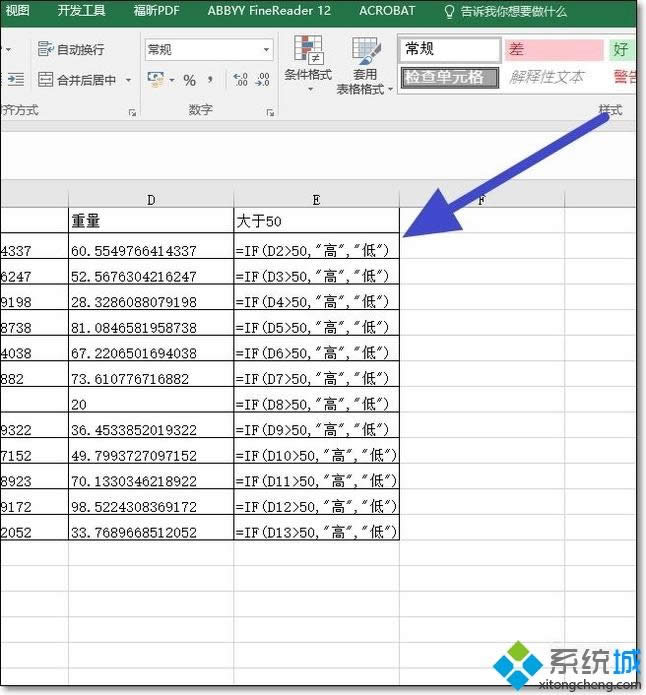Open the 数字 group dialog launcher
The width and height of the screenshot is (646, 695).
tap(270, 113)
